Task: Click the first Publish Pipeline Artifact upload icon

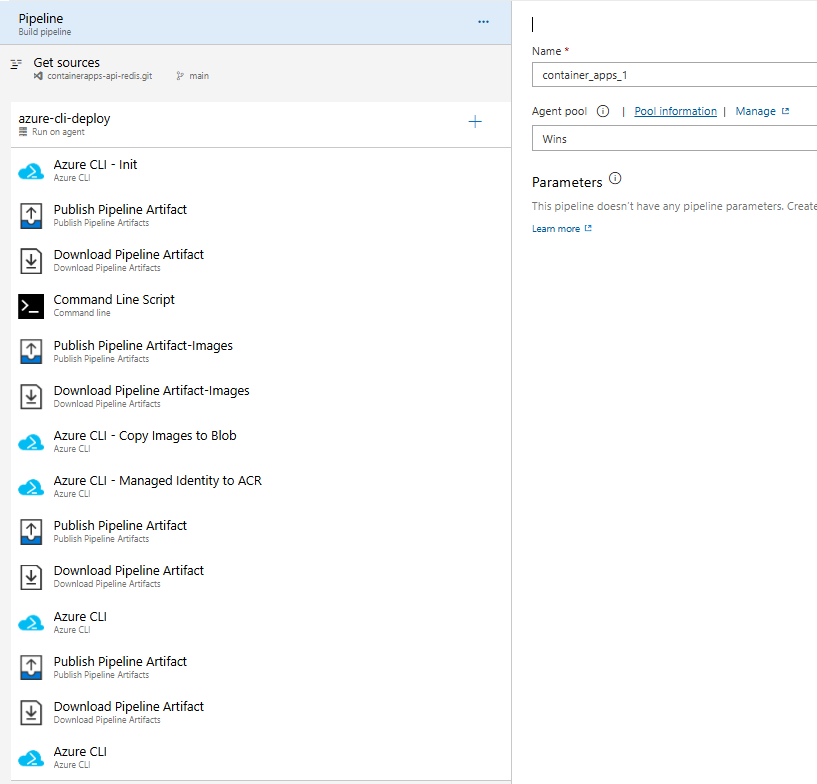Action: [31, 216]
